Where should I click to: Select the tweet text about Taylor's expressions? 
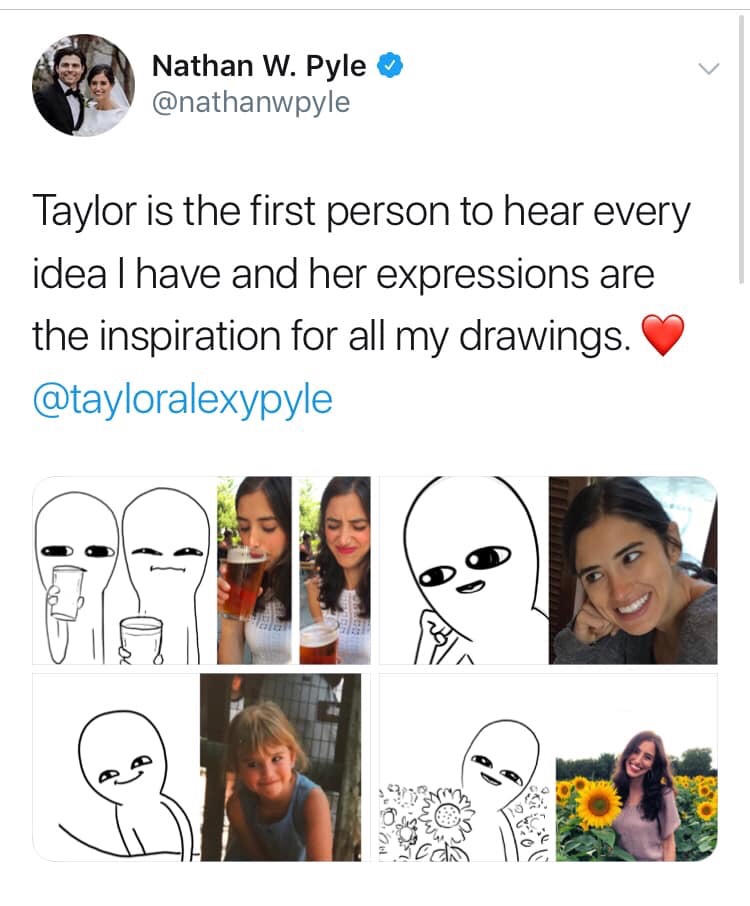click(361, 273)
